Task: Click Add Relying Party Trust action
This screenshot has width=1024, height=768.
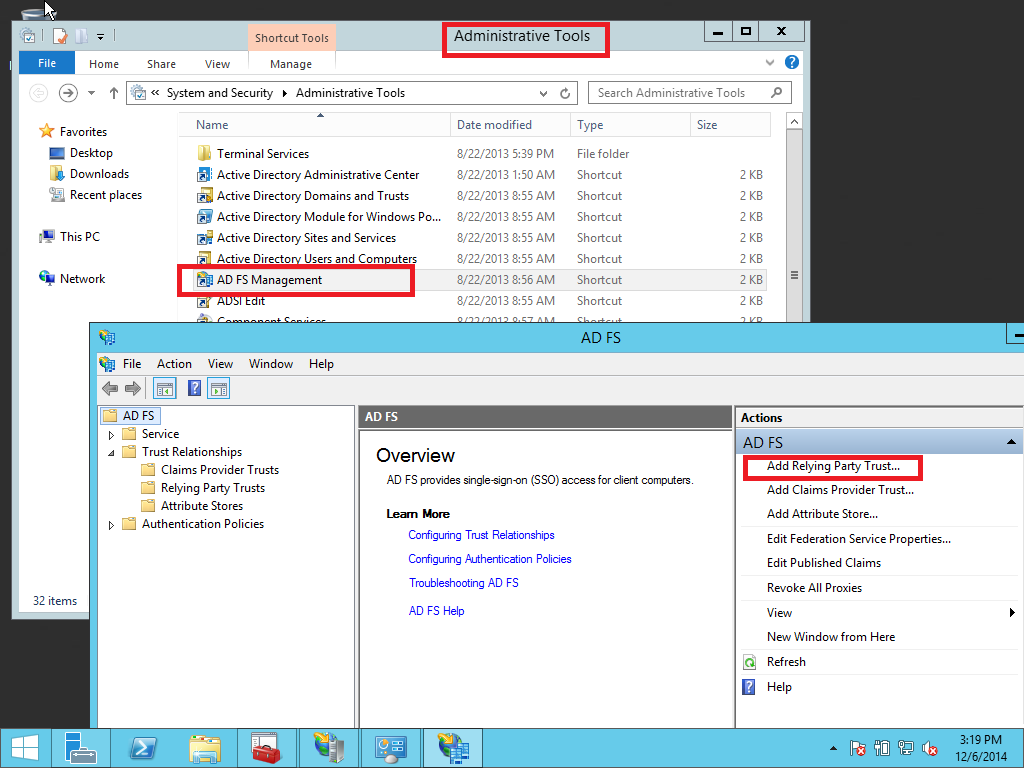Action: point(832,466)
